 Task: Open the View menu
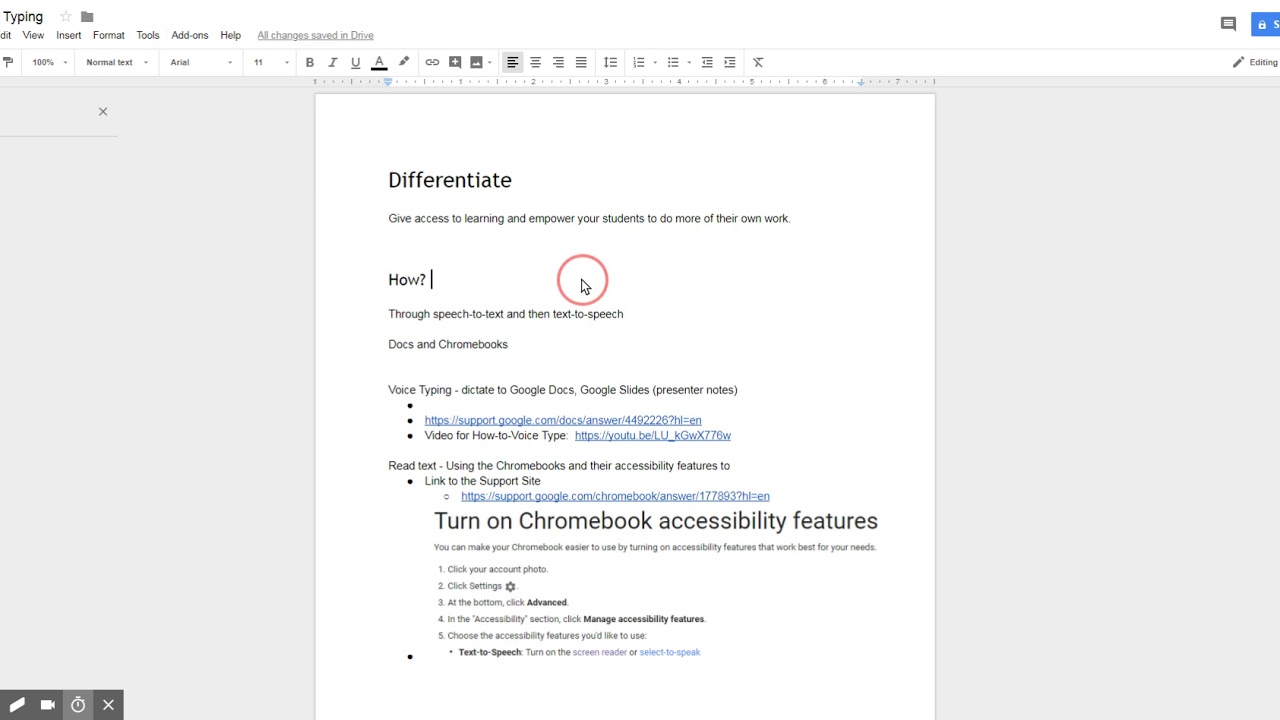[33, 35]
